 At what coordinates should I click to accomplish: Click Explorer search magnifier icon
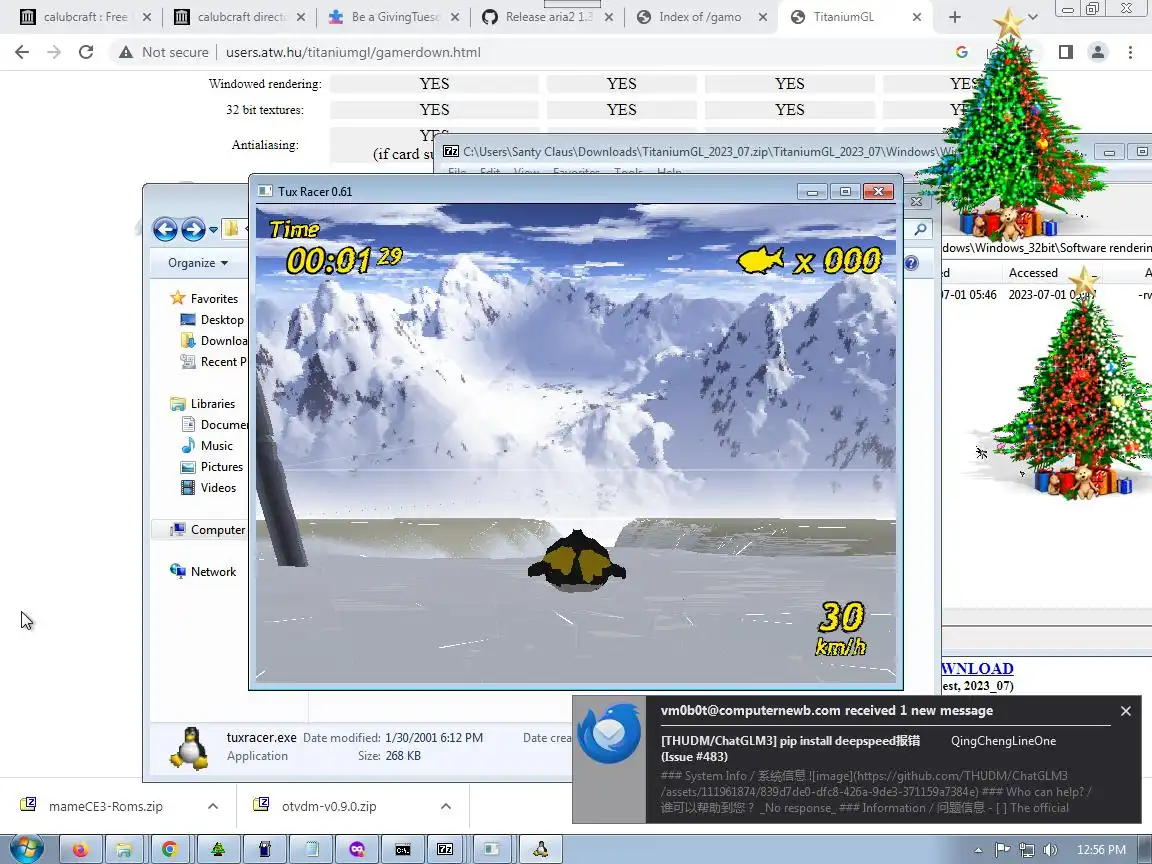click(x=920, y=230)
